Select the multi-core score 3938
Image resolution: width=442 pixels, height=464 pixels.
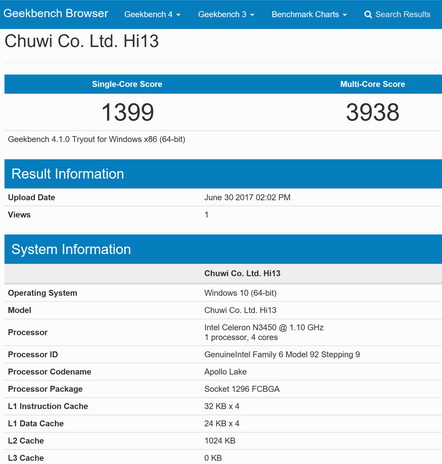pyautogui.click(x=373, y=112)
